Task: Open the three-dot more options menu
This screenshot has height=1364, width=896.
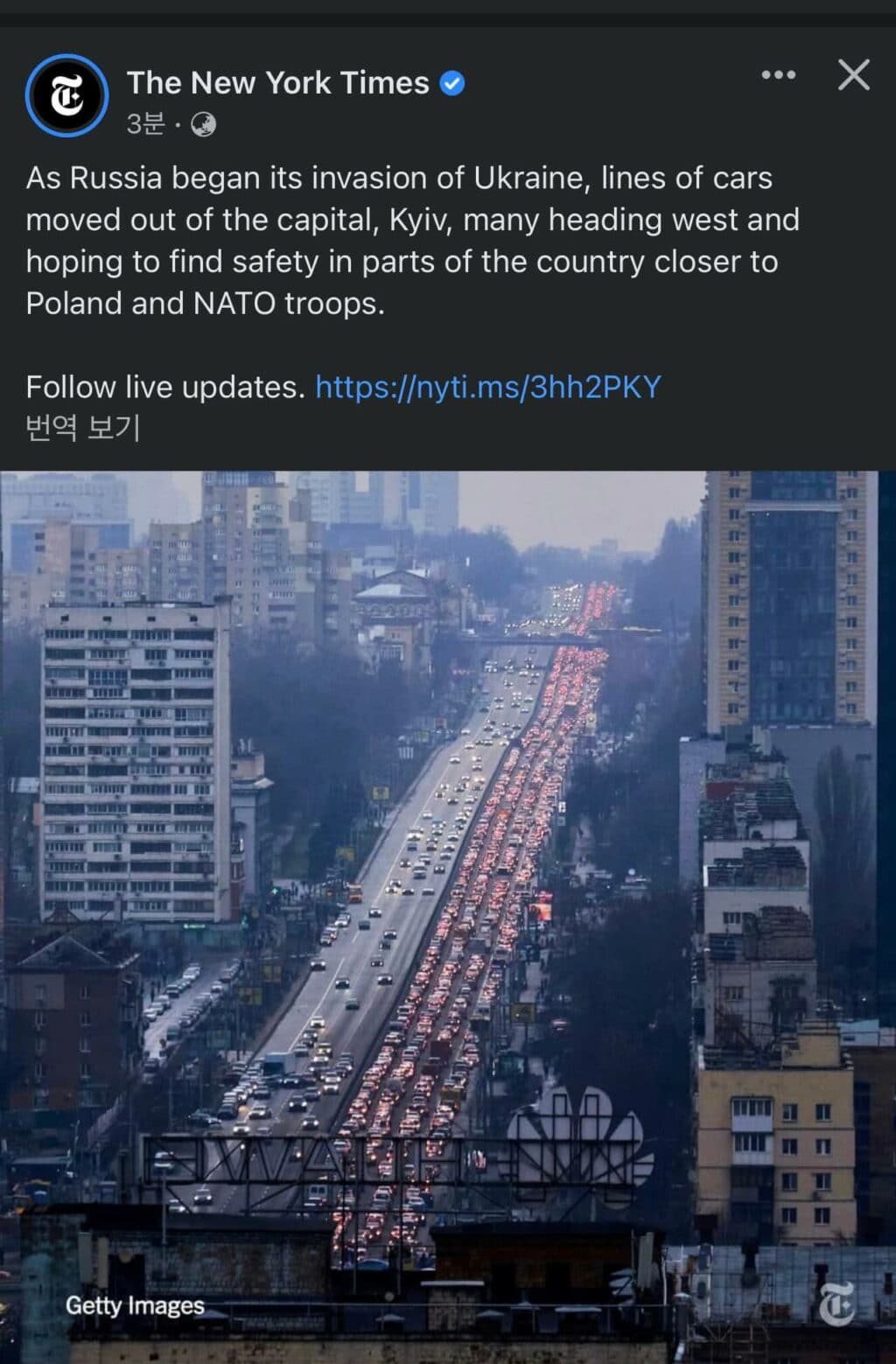Action: click(778, 76)
